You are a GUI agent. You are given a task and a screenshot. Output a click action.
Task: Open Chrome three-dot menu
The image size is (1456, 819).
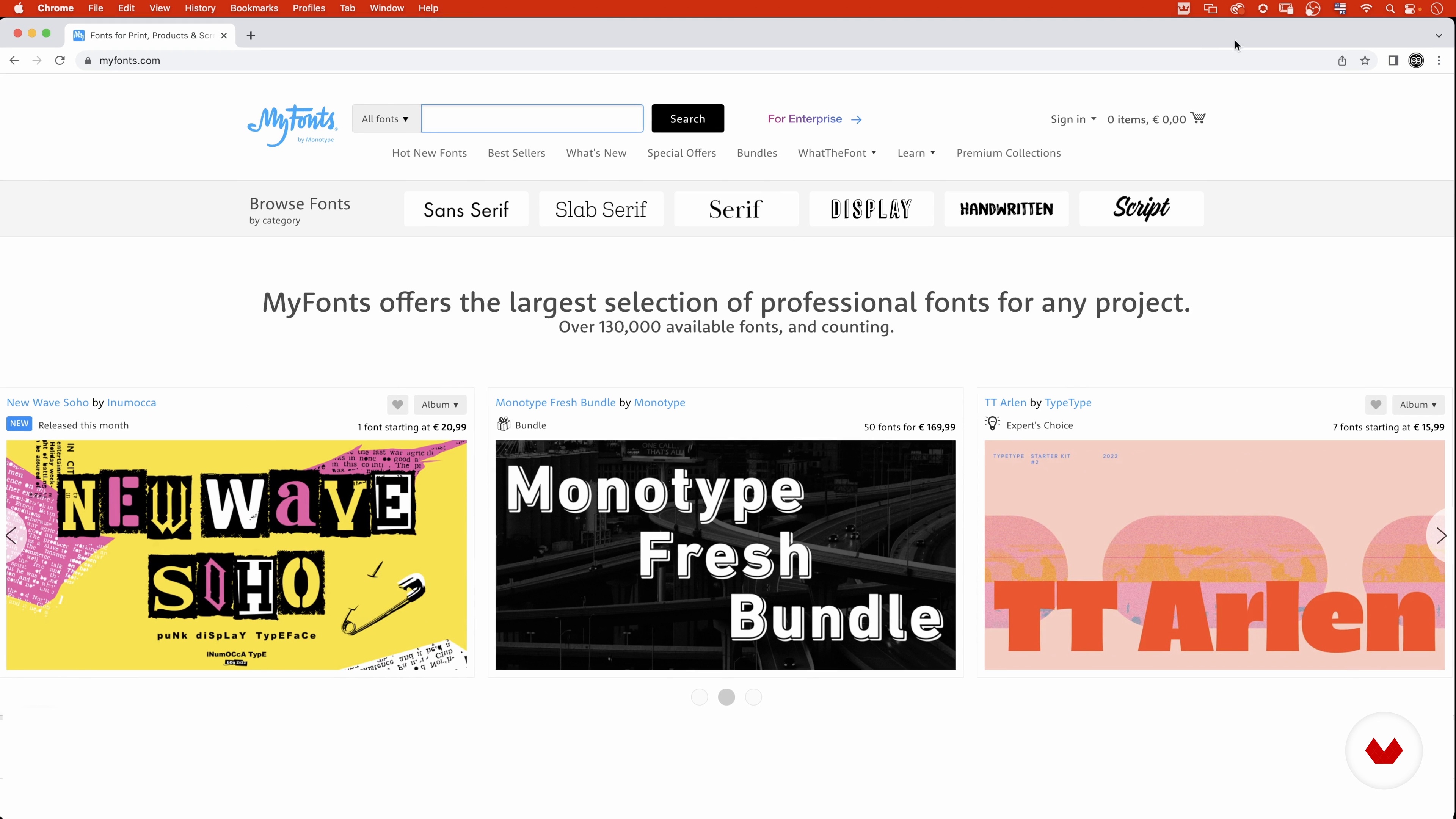click(1439, 61)
